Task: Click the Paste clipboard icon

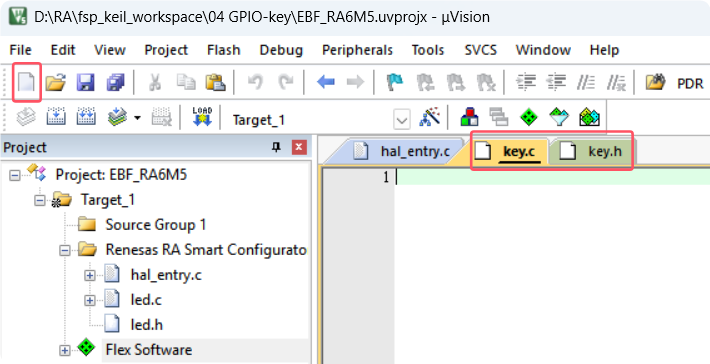Action: pos(215,83)
